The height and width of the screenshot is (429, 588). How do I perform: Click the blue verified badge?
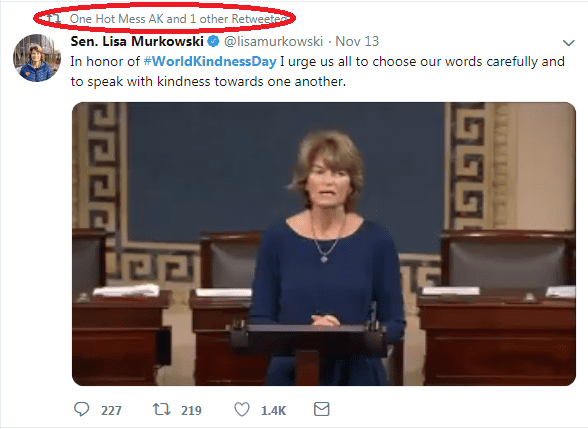pos(213,41)
